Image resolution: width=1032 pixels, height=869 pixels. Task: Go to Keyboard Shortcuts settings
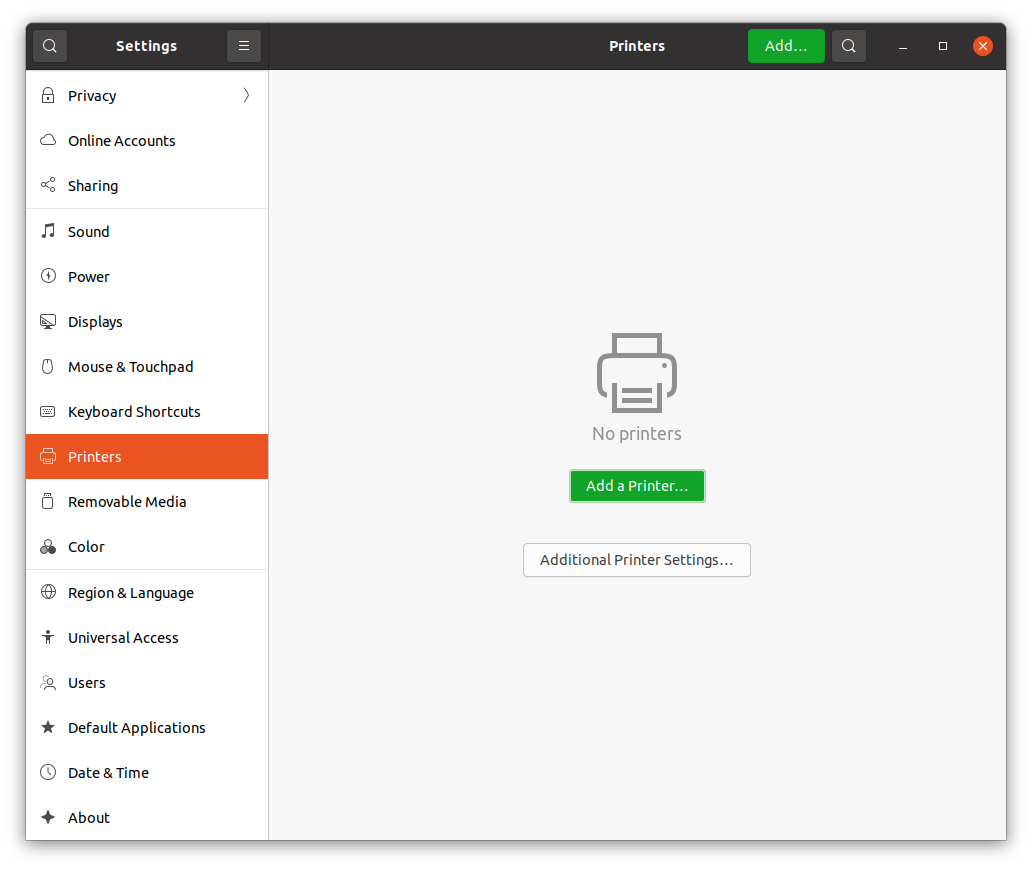[x=134, y=412]
